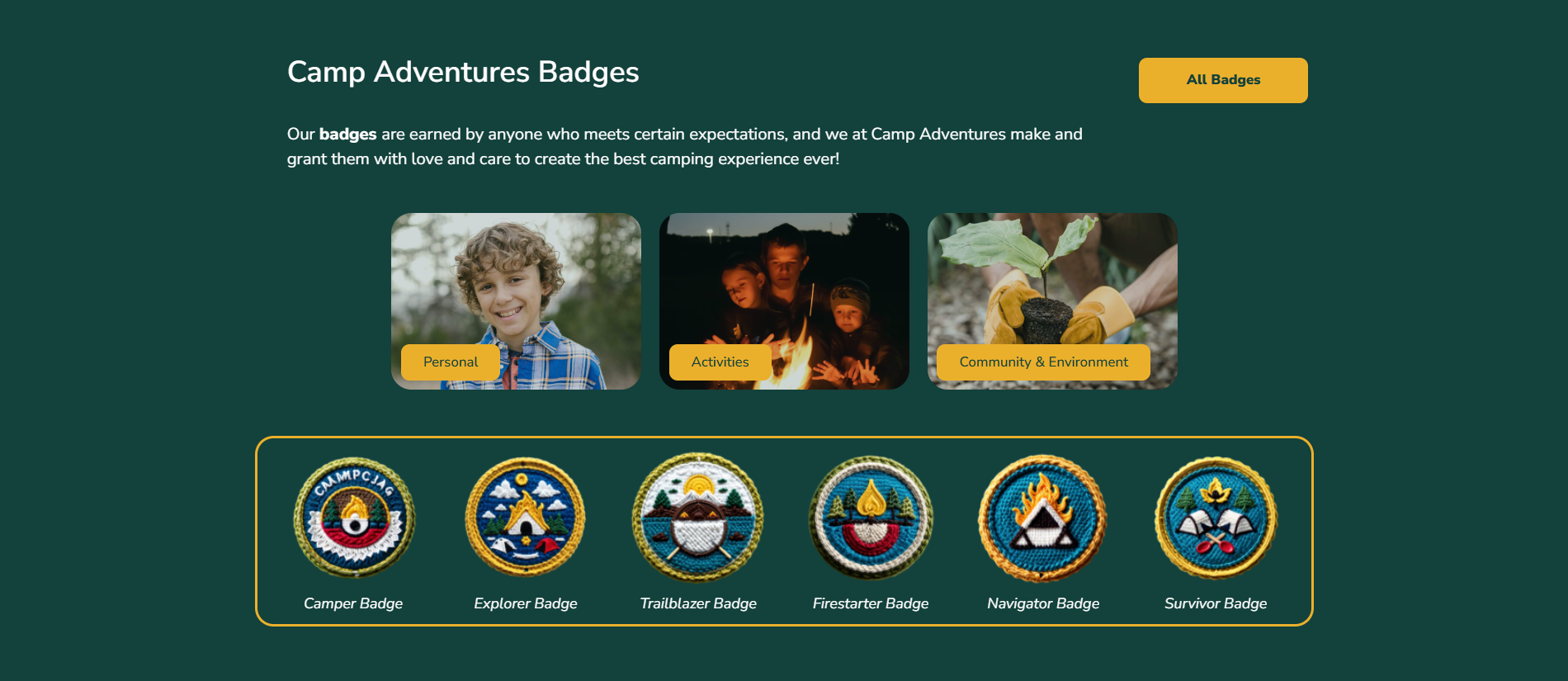Open Community & Environment category label
Image resolution: width=1568 pixels, height=681 pixels.
click(1044, 362)
